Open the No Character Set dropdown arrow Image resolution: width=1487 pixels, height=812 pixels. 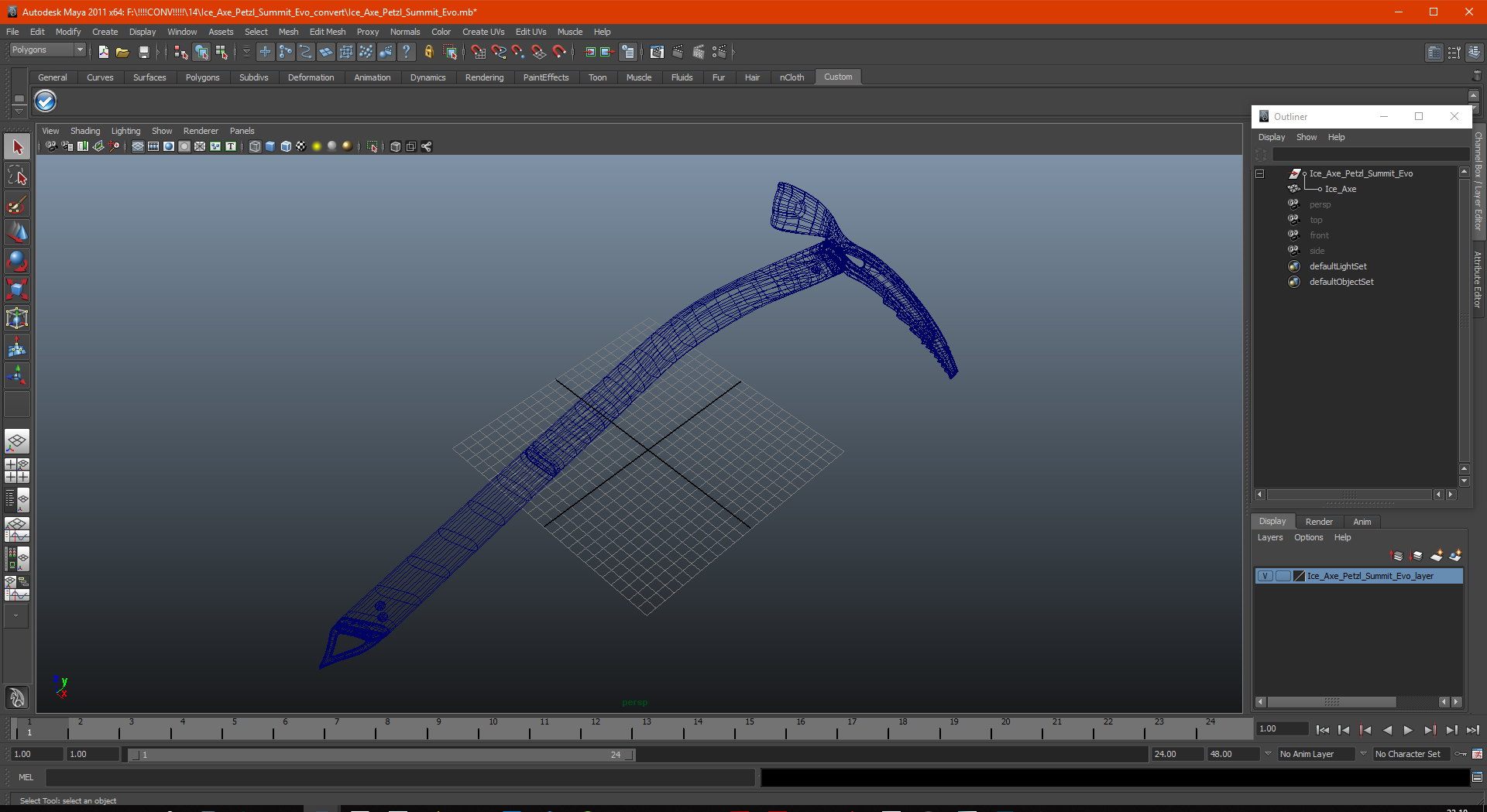tap(1363, 753)
